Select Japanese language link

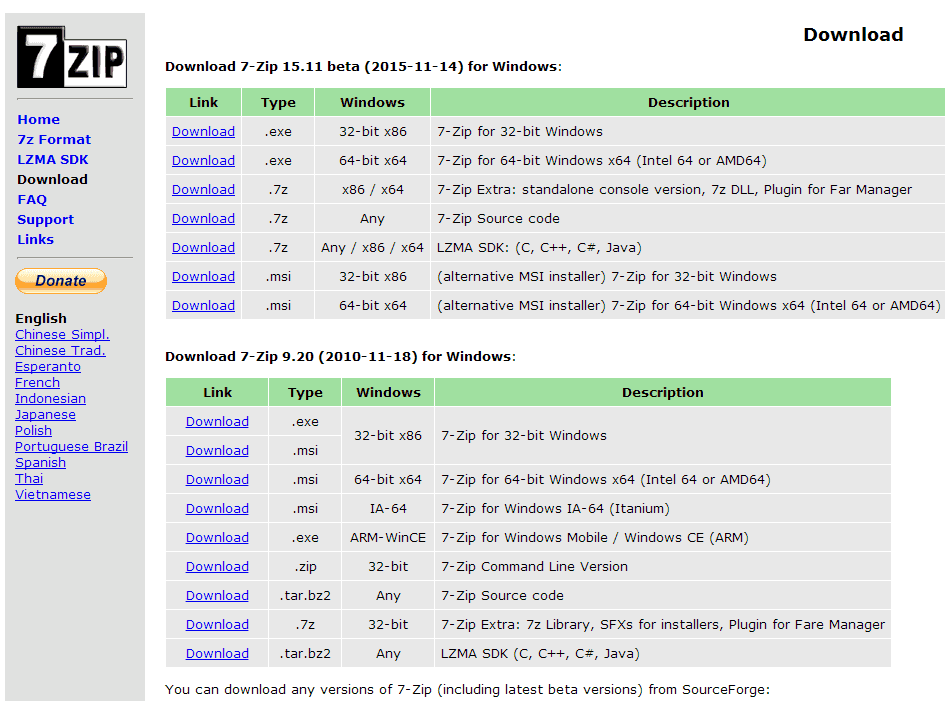tap(46, 415)
